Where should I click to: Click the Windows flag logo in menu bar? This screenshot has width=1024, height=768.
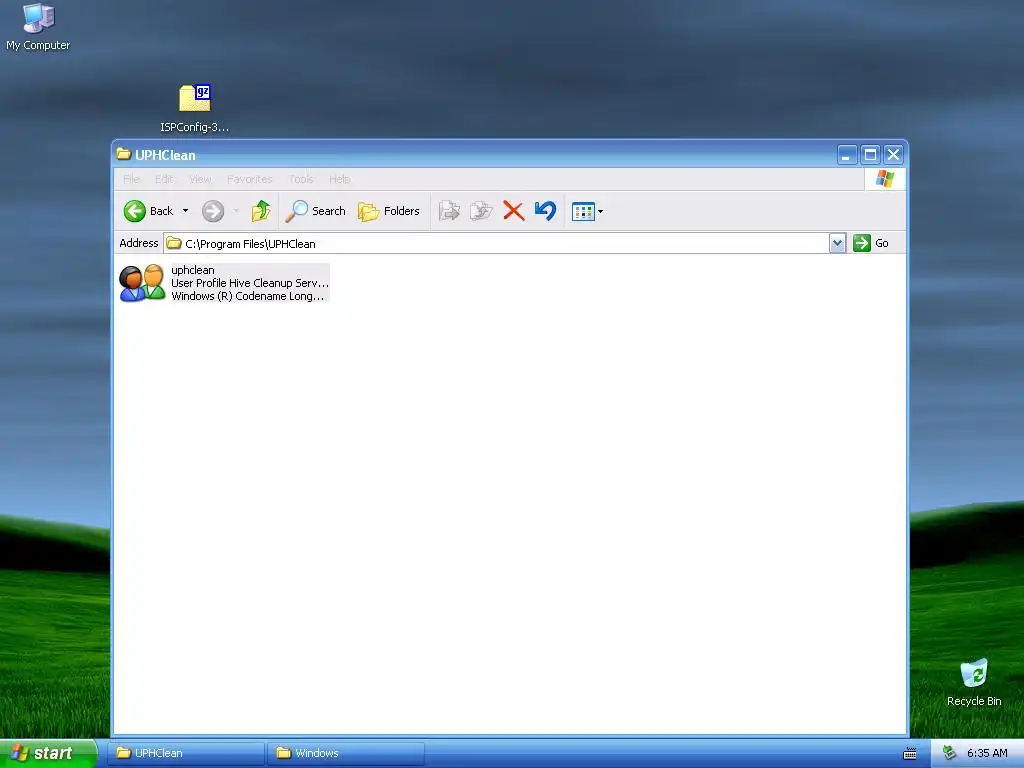pos(885,178)
